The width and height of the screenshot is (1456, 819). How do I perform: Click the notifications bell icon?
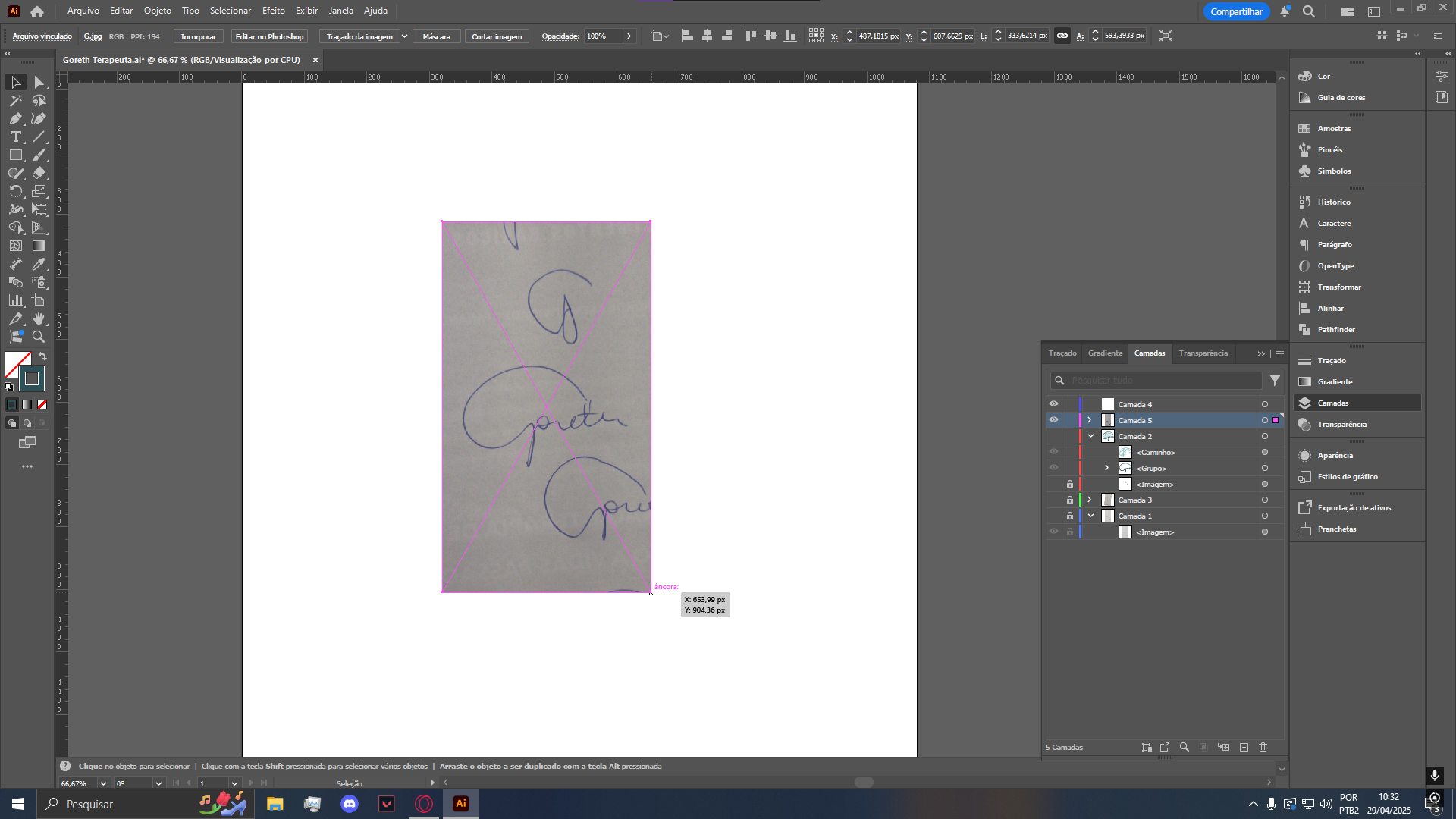1285,11
